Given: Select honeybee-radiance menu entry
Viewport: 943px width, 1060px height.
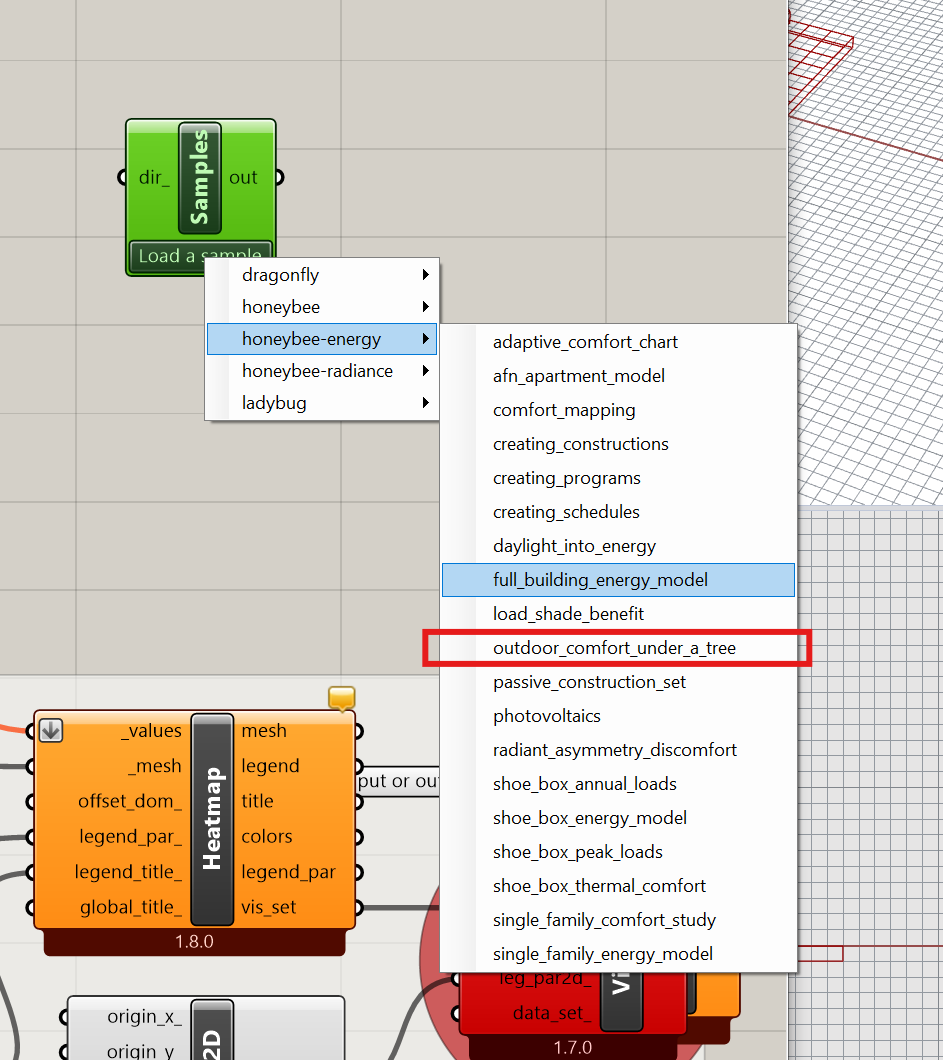Looking at the screenshot, I should pyautogui.click(x=322, y=370).
